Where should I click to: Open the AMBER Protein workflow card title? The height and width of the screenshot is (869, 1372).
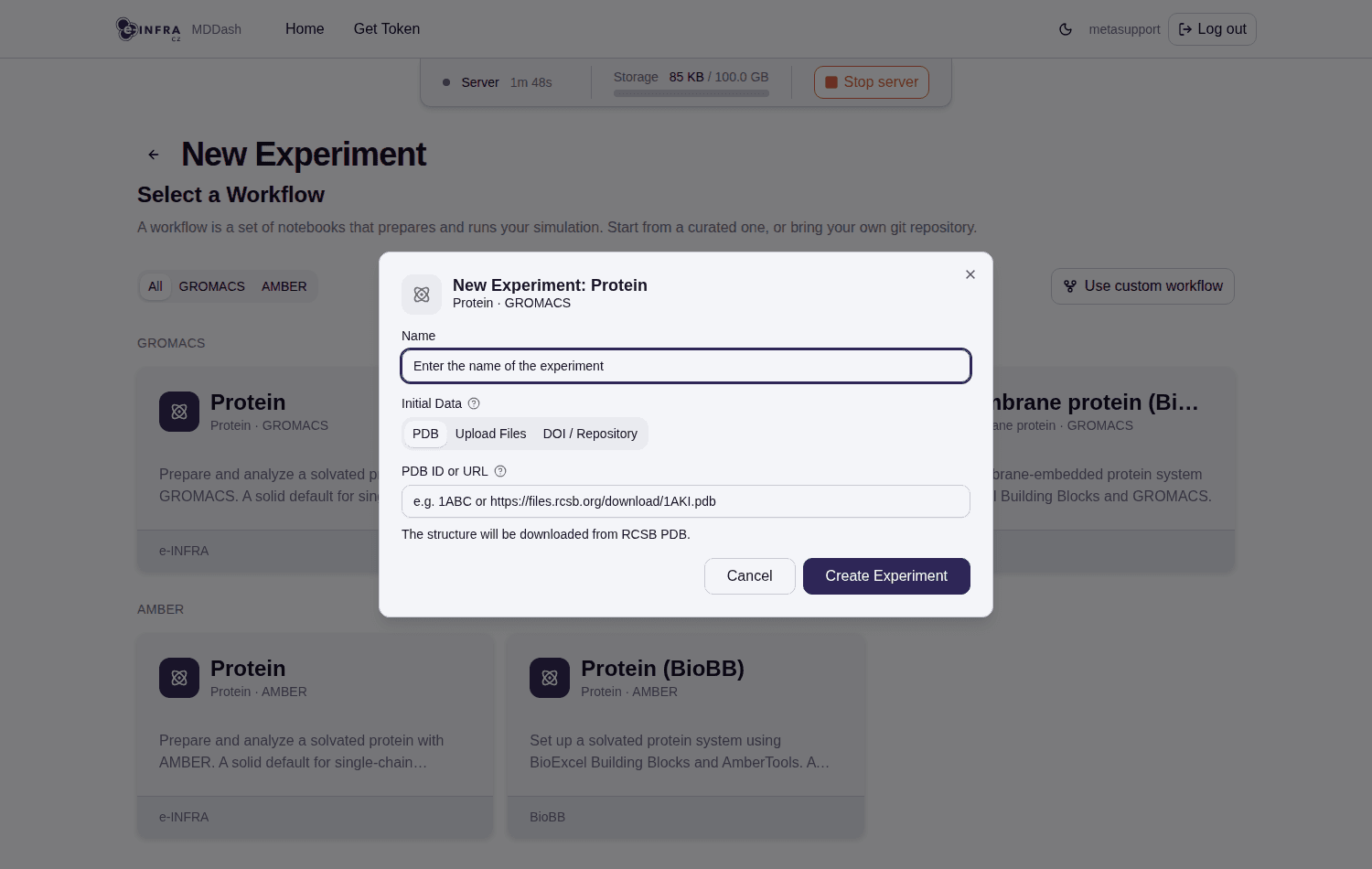click(248, 669)
